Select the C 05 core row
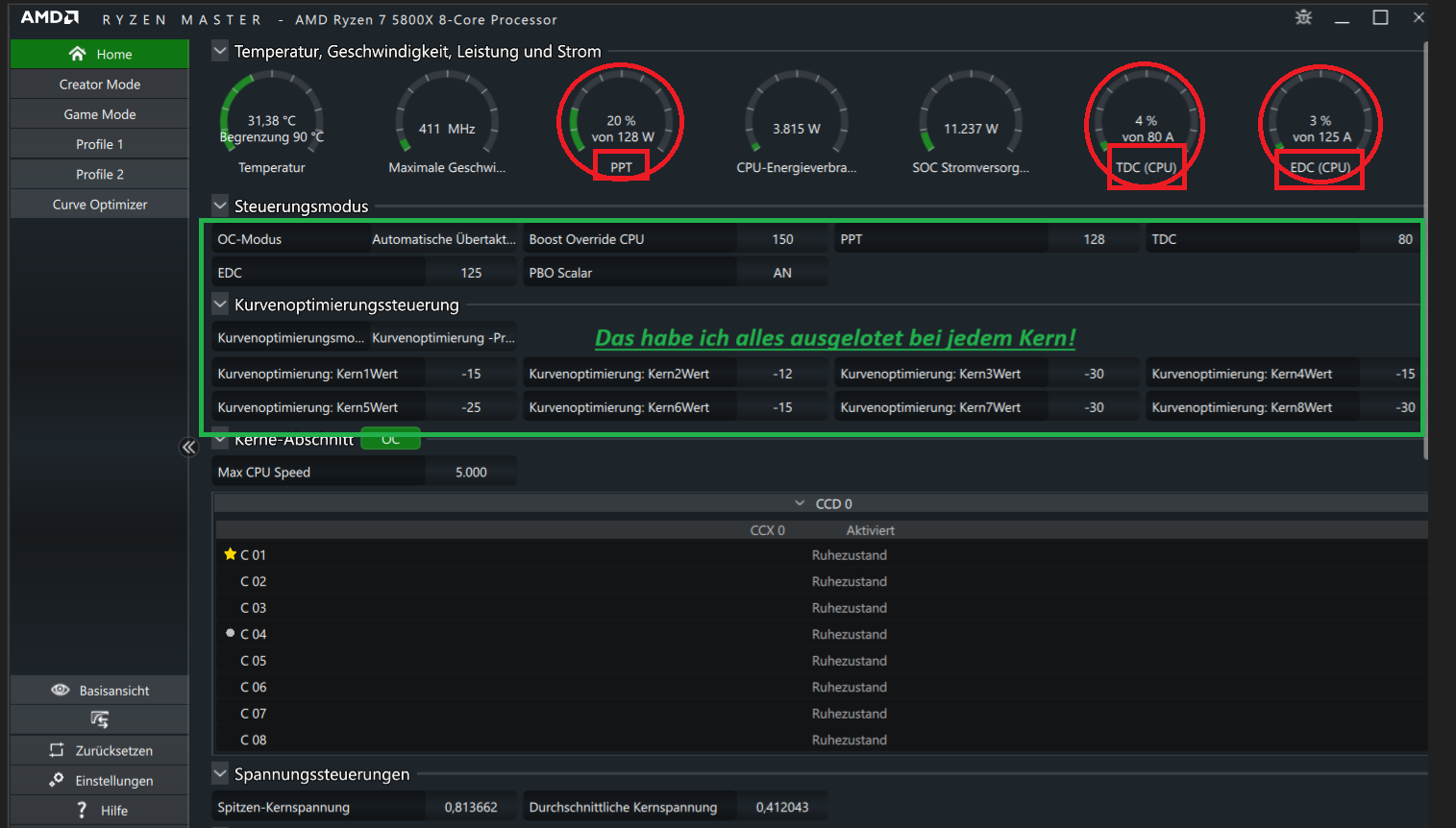 click(821, 660)
